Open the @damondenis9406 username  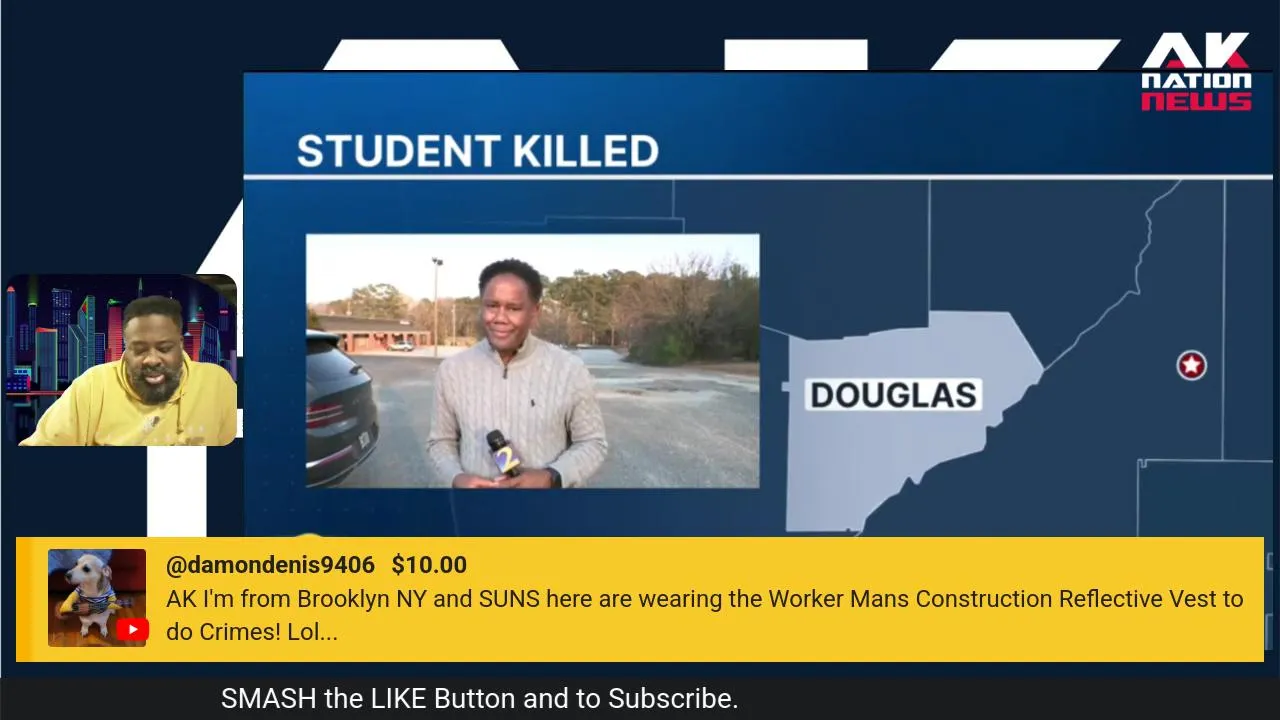(x=270, y=565)
